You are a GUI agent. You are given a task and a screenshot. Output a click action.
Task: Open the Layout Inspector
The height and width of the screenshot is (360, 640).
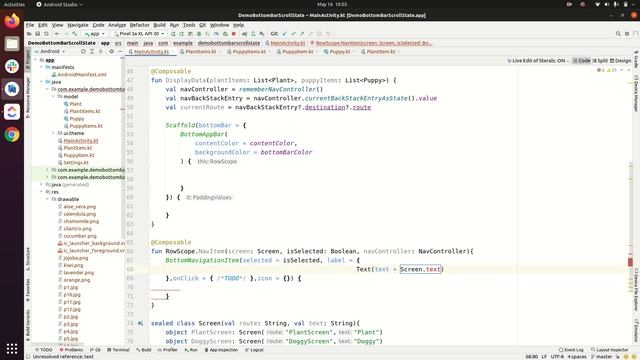pos(610,350)
